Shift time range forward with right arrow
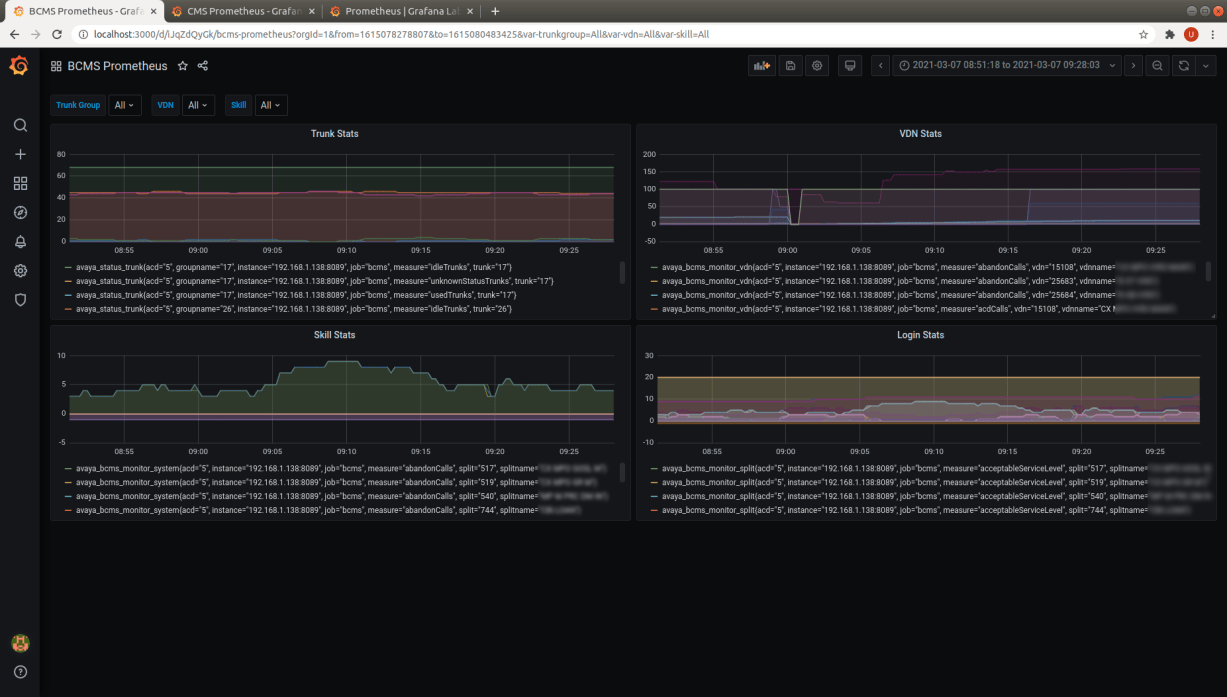This screenshot has height=697, width=1227. [1133, 66]
